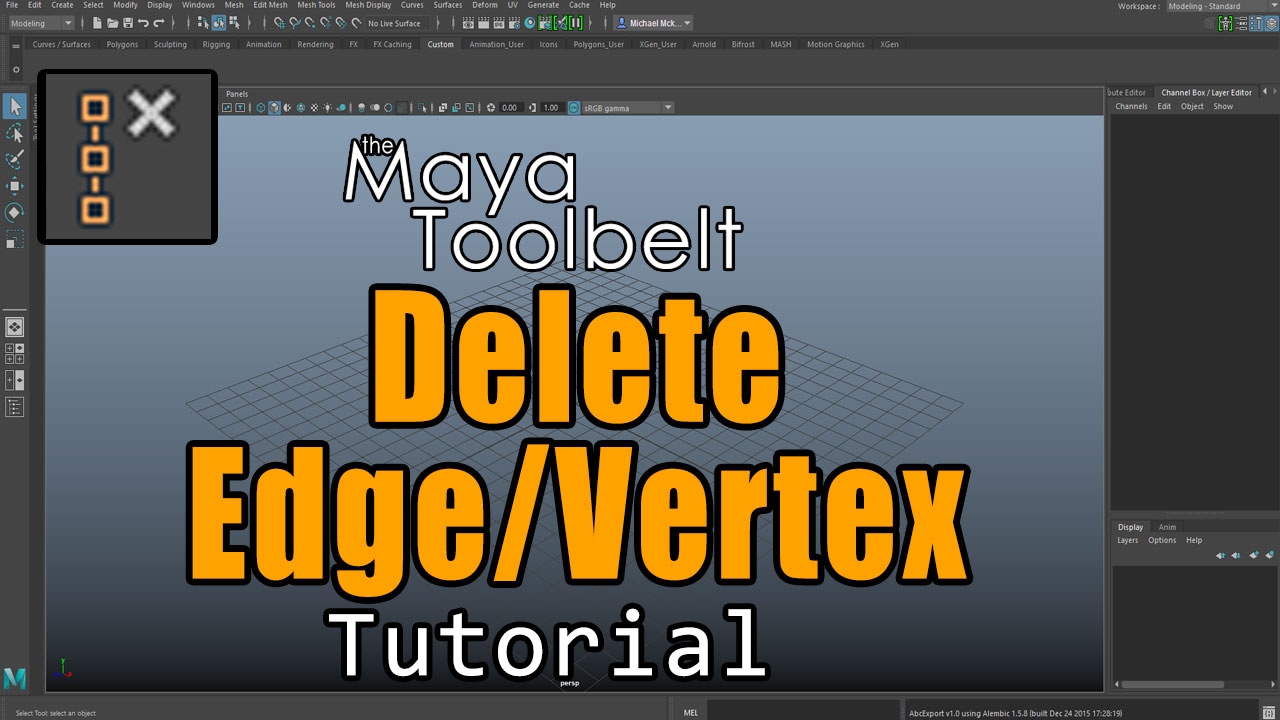Open the sRGB gamma view transform dropdown

[x=629, y=107]
